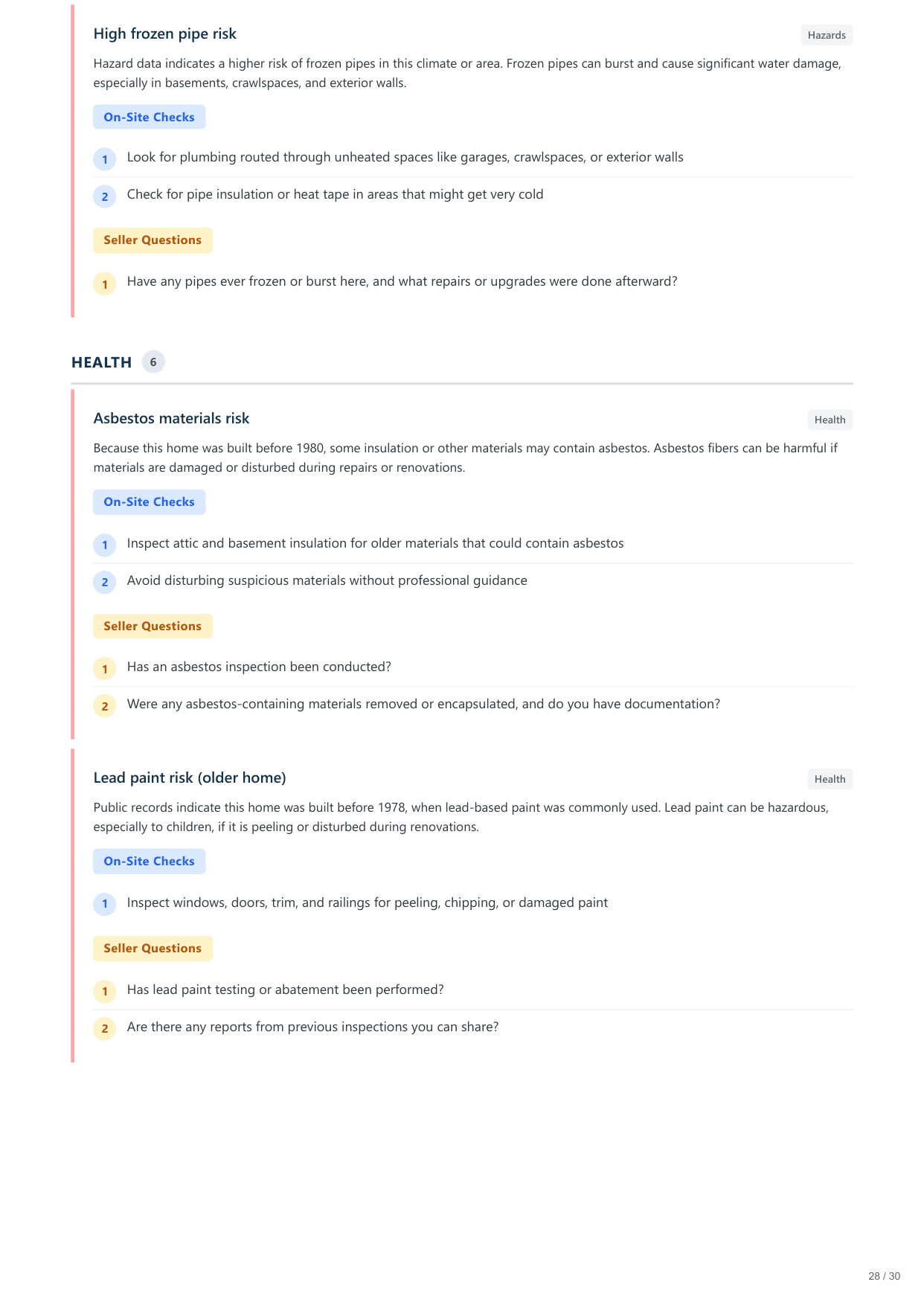Click badge 2 beside the pipe insulation check
Screen dimensions: 924x1305
105,196
